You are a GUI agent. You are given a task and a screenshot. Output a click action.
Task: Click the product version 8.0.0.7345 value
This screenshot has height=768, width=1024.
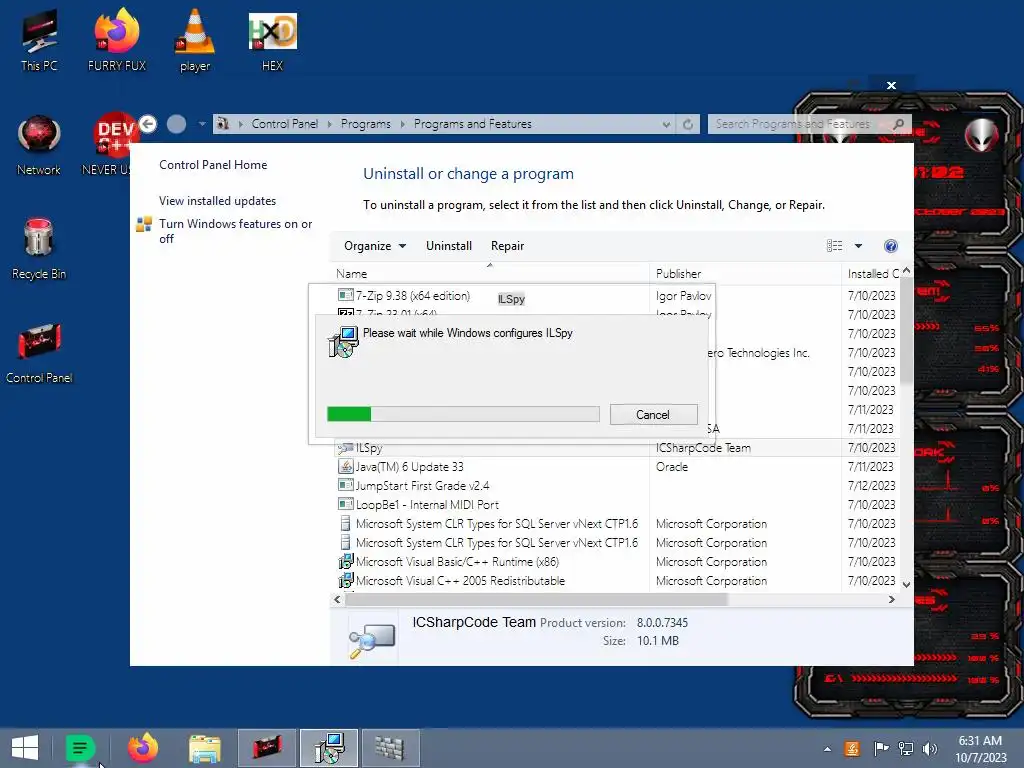(x=662, y=623)
